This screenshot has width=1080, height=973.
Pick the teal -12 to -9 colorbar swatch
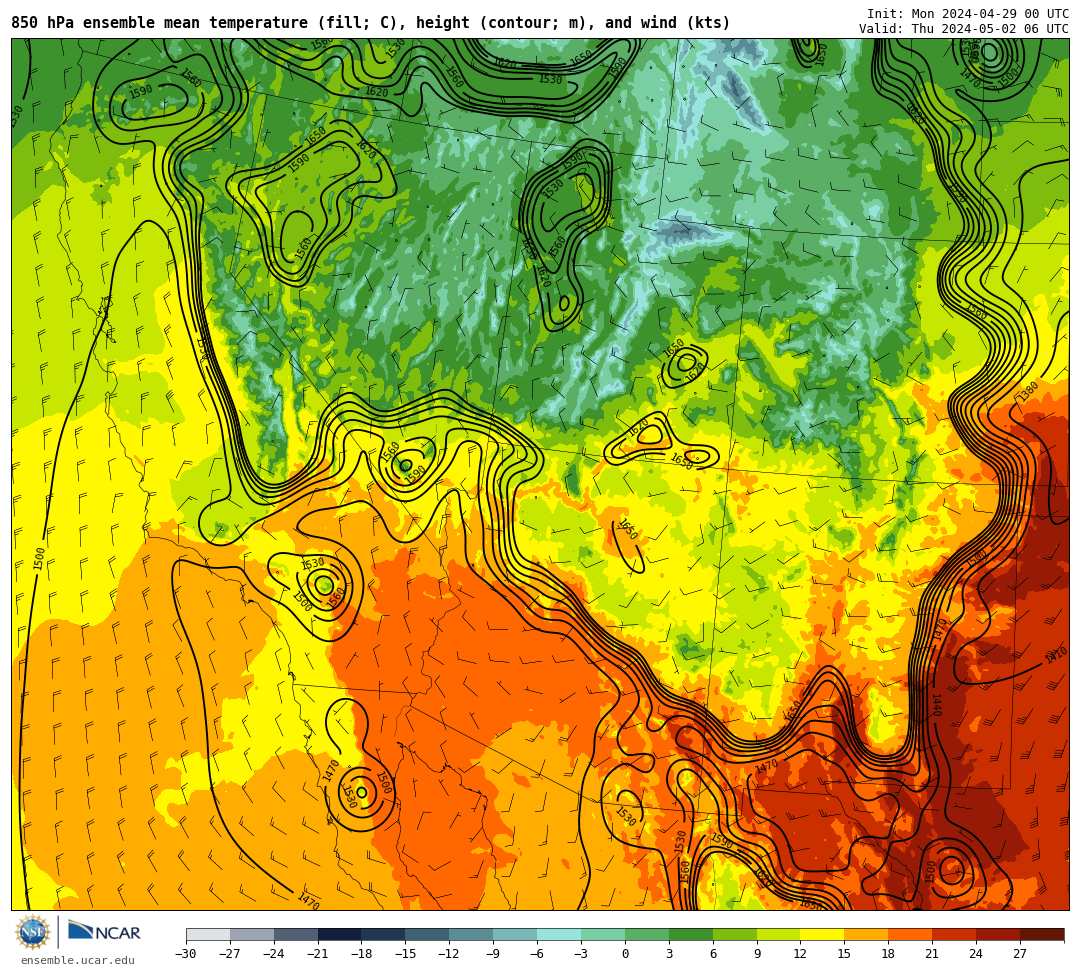472,934
